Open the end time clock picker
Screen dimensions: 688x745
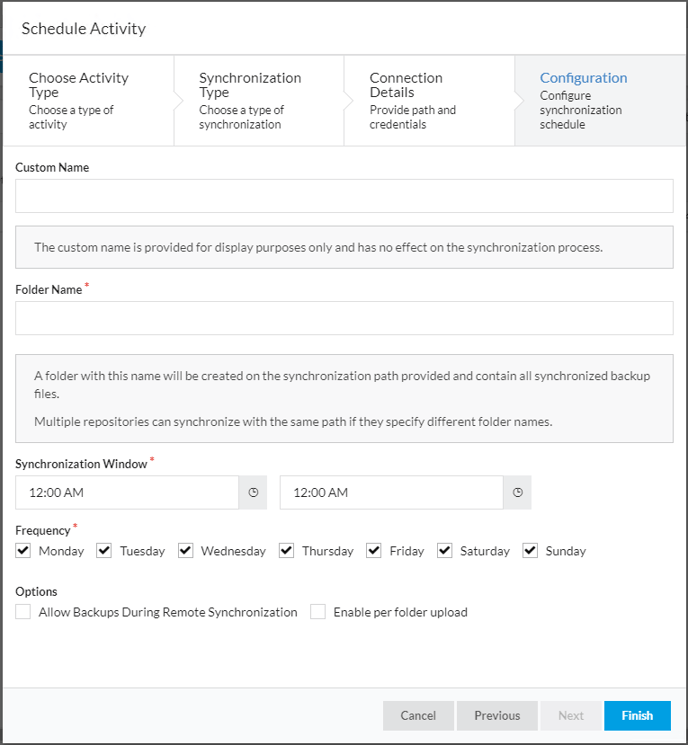(x=517, y=492)
